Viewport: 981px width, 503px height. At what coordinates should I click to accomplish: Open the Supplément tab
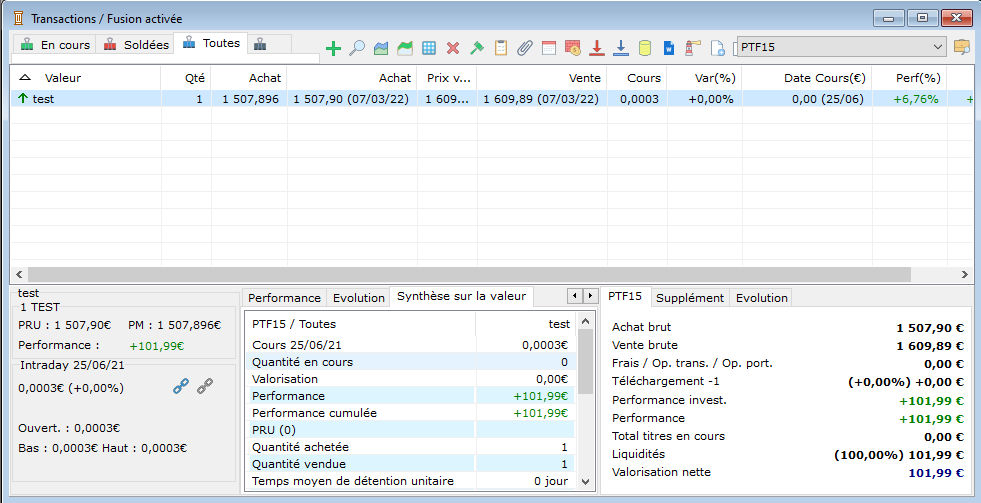click(x=690, y=298)
